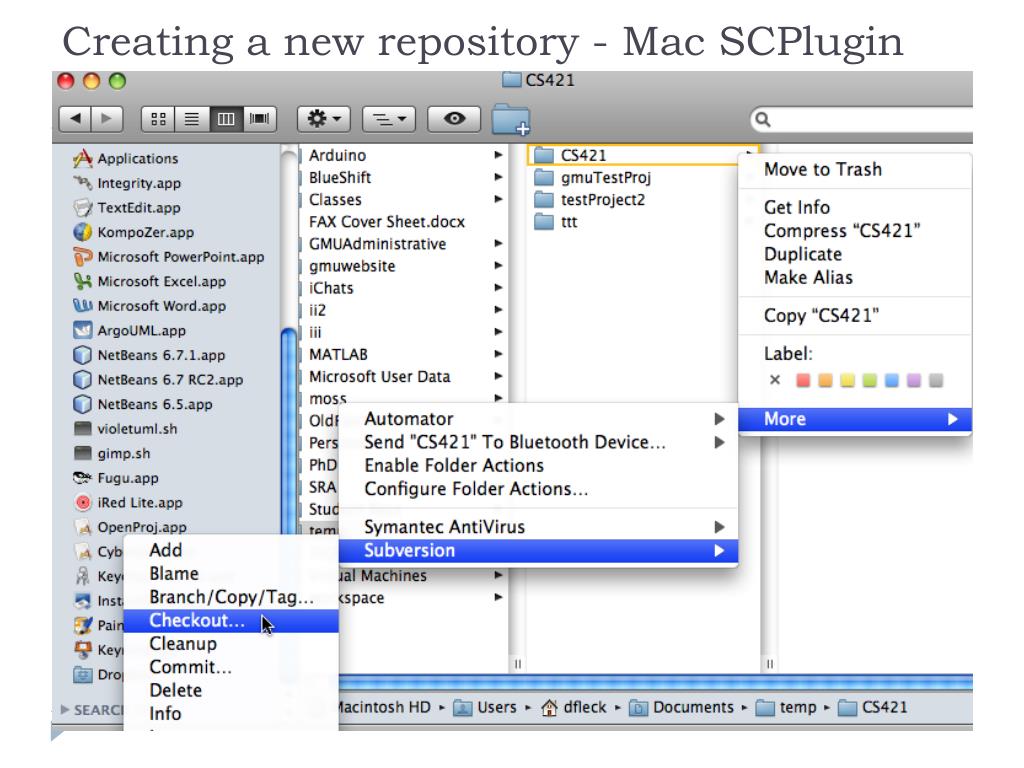Expand the BlueShift folder arrow
1024x768 pixels.
pos(498,178)
